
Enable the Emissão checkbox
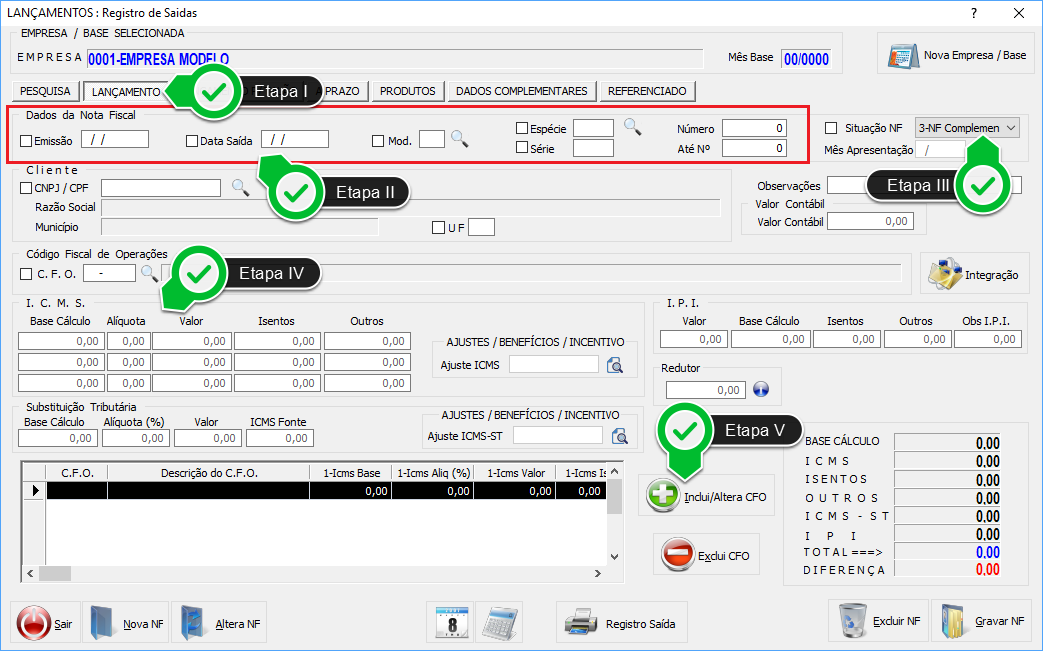click(26, 141)
